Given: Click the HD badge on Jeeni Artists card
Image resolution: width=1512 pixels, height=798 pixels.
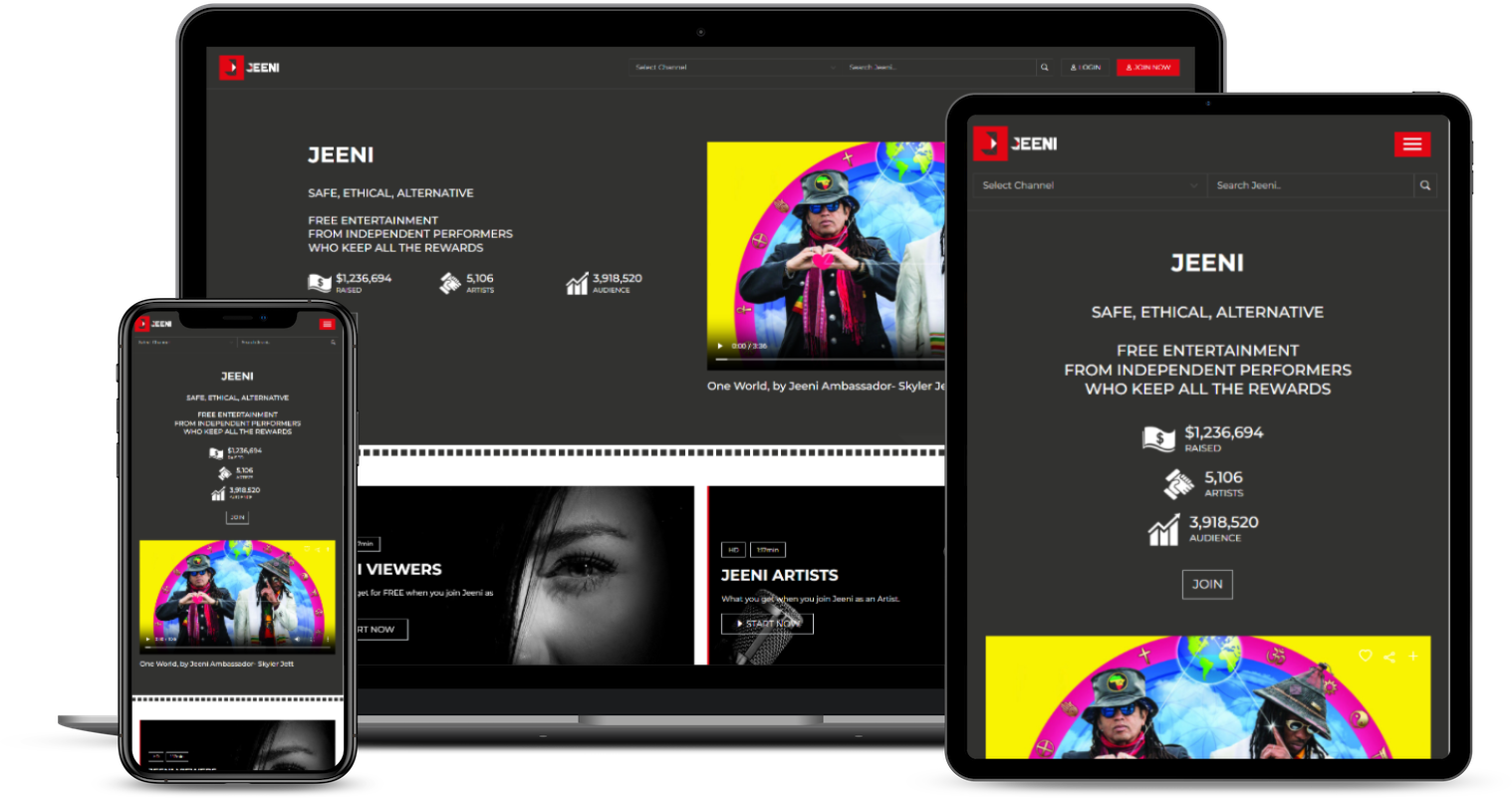Looking at the screenshot, I should click(733, 550).
